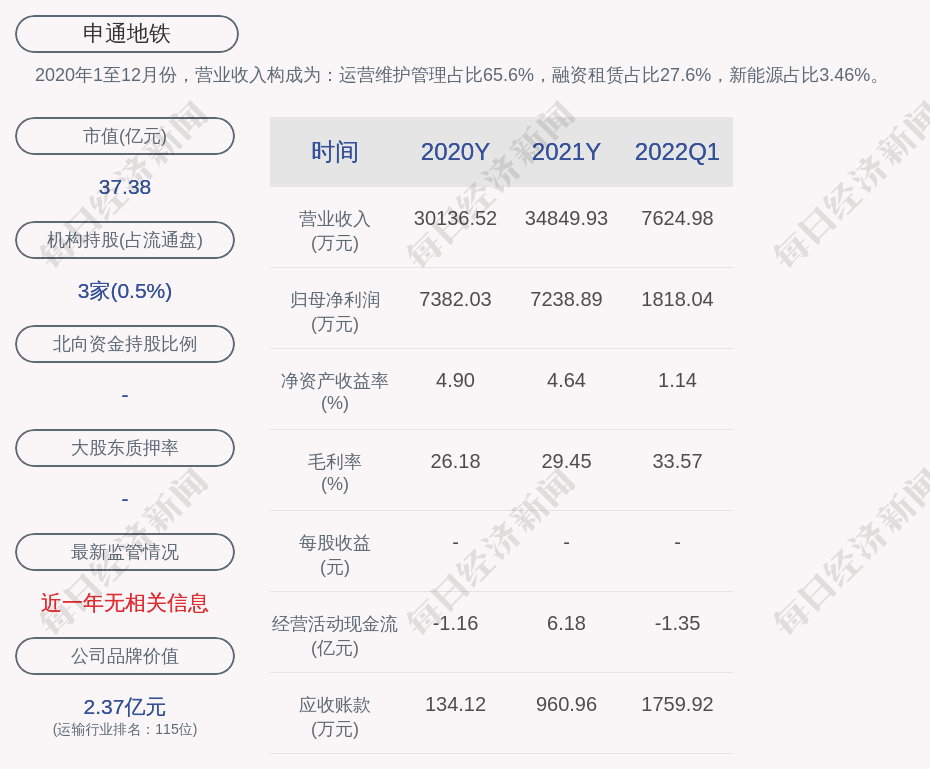Image resolution: width=930 pixels, height=769 pixels.
Task: Select the gross margin value 33.57
Action: (x=677, y=461)
